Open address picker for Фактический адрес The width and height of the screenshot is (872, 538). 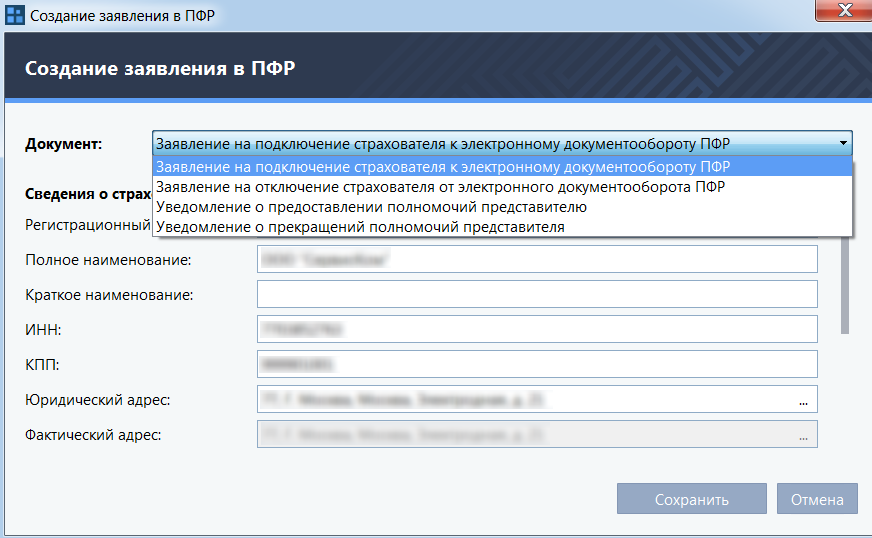tap(803, 436)
